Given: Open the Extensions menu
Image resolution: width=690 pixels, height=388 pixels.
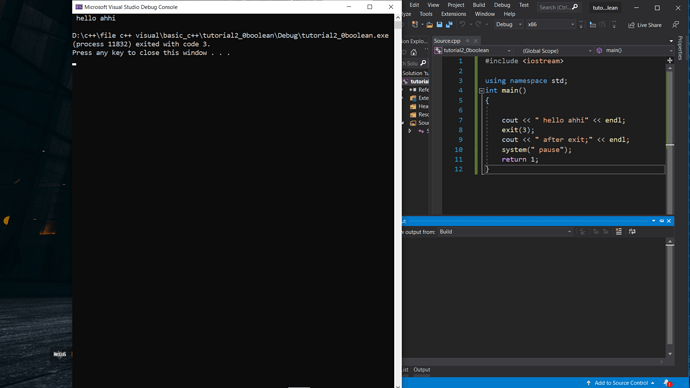Looking at the screenshot, I should [453, 14].
